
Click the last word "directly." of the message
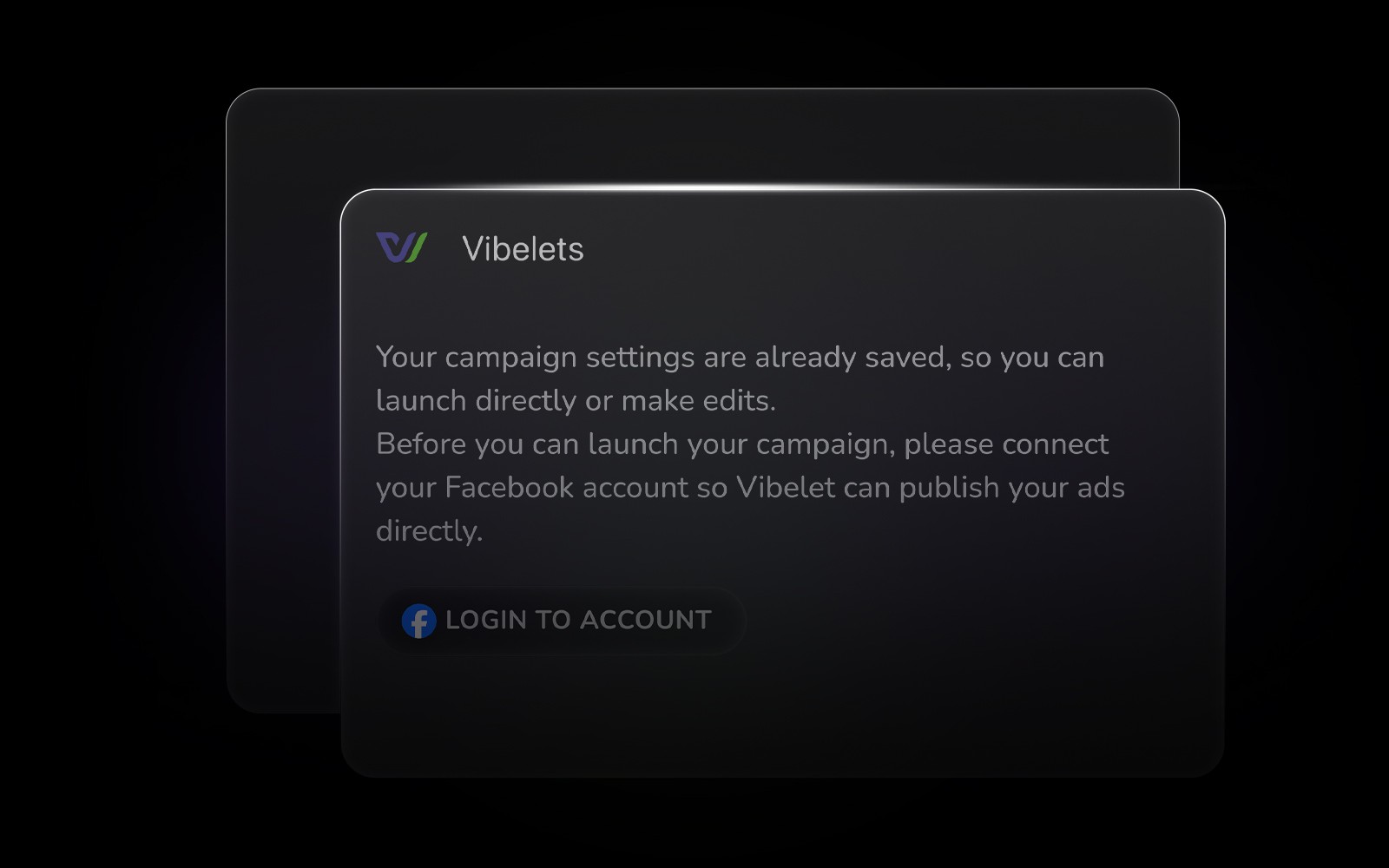click(429, 530)
